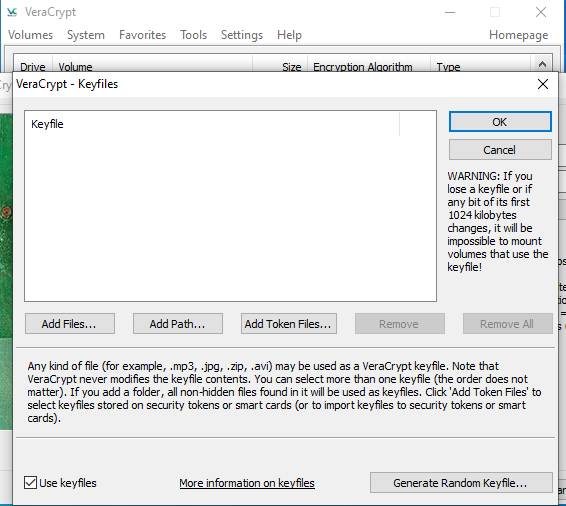Open the Settings menu
Viewport: 566px width, 506px height.
click(242, 35)
